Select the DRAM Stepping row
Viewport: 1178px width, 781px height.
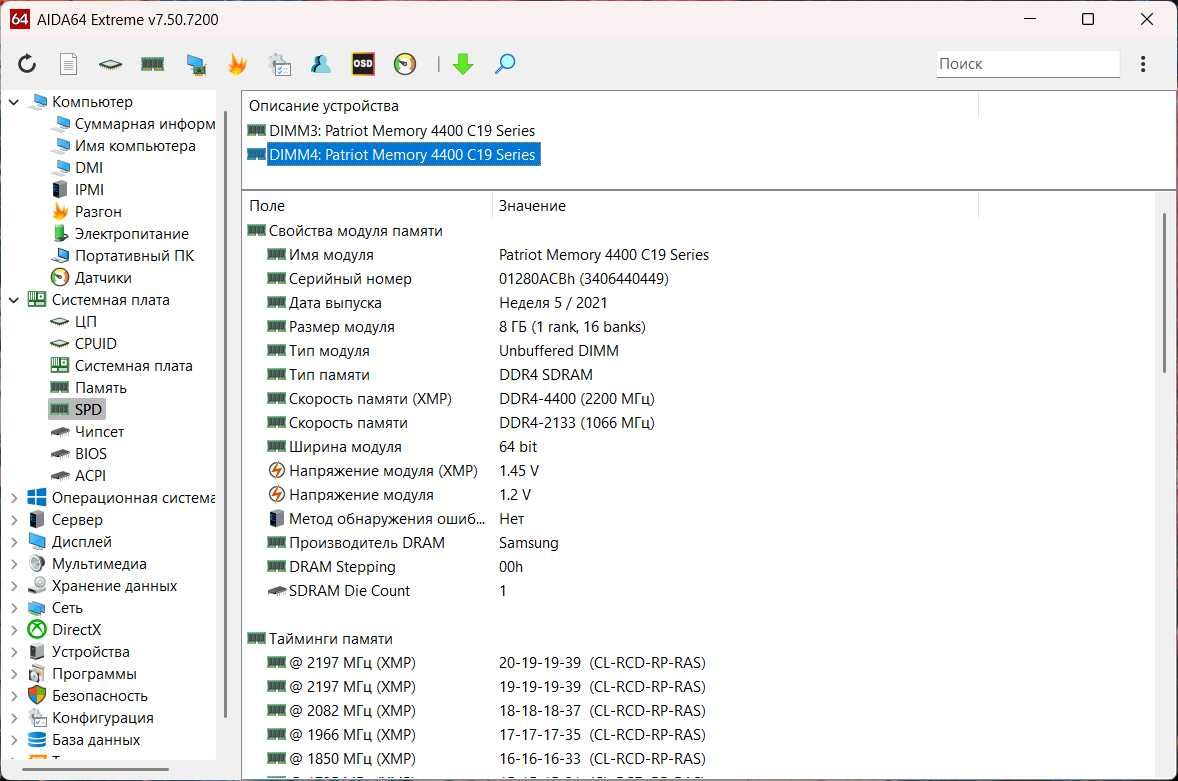pyautogui.click(x=395, y=567)
